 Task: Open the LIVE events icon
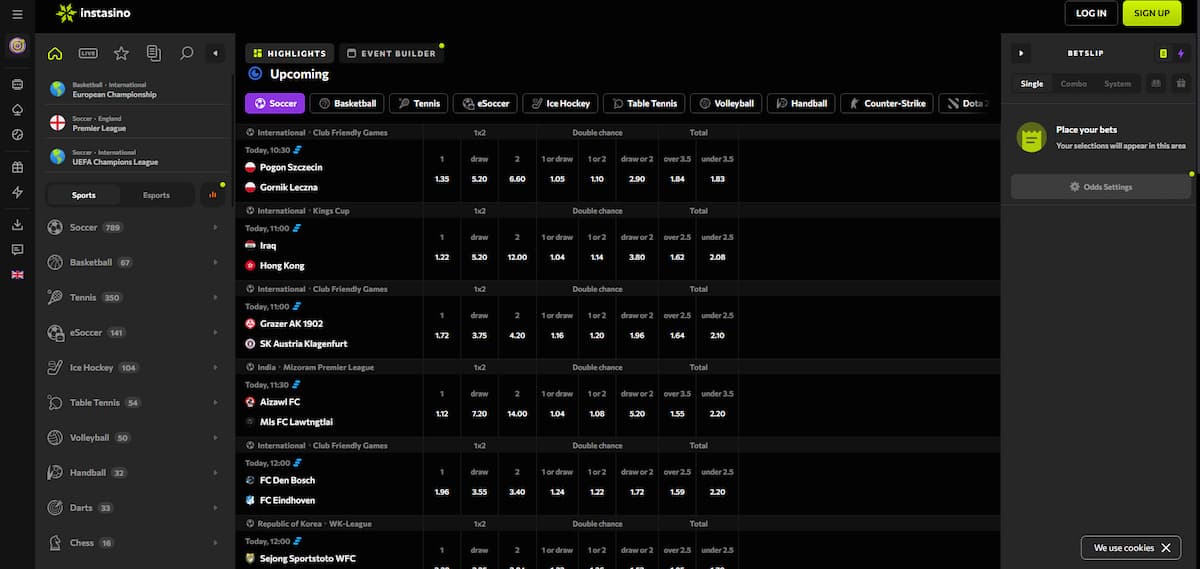[88, 53]
